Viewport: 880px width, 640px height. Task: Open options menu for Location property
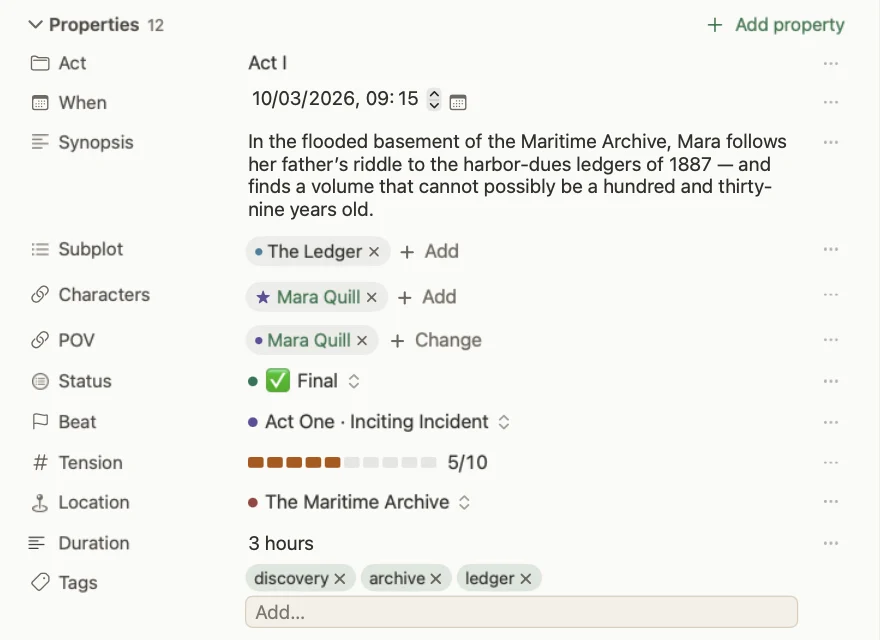click(x=831, y=502)
